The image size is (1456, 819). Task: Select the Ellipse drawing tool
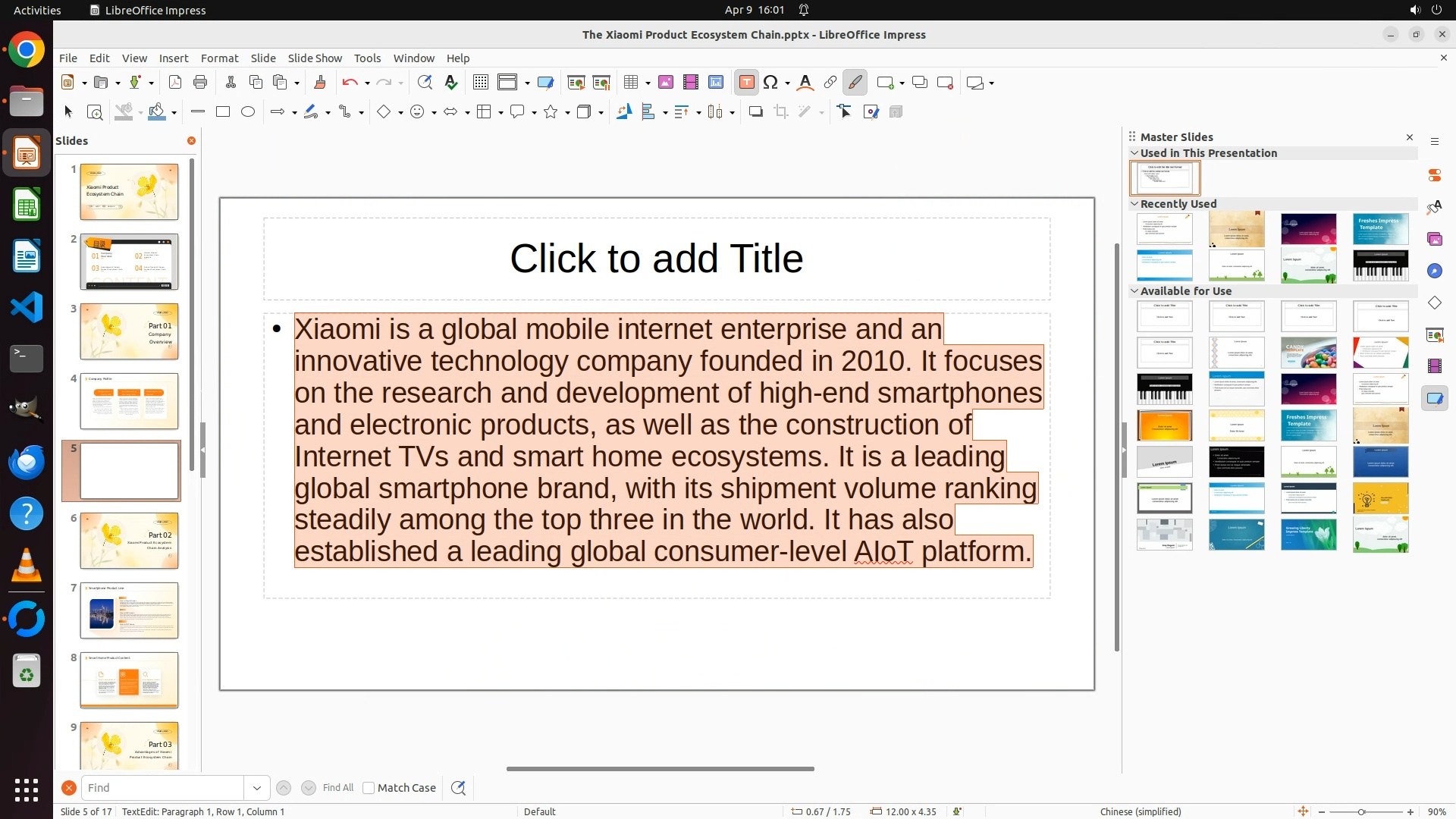pyautogui.click(x=248, y=112)
